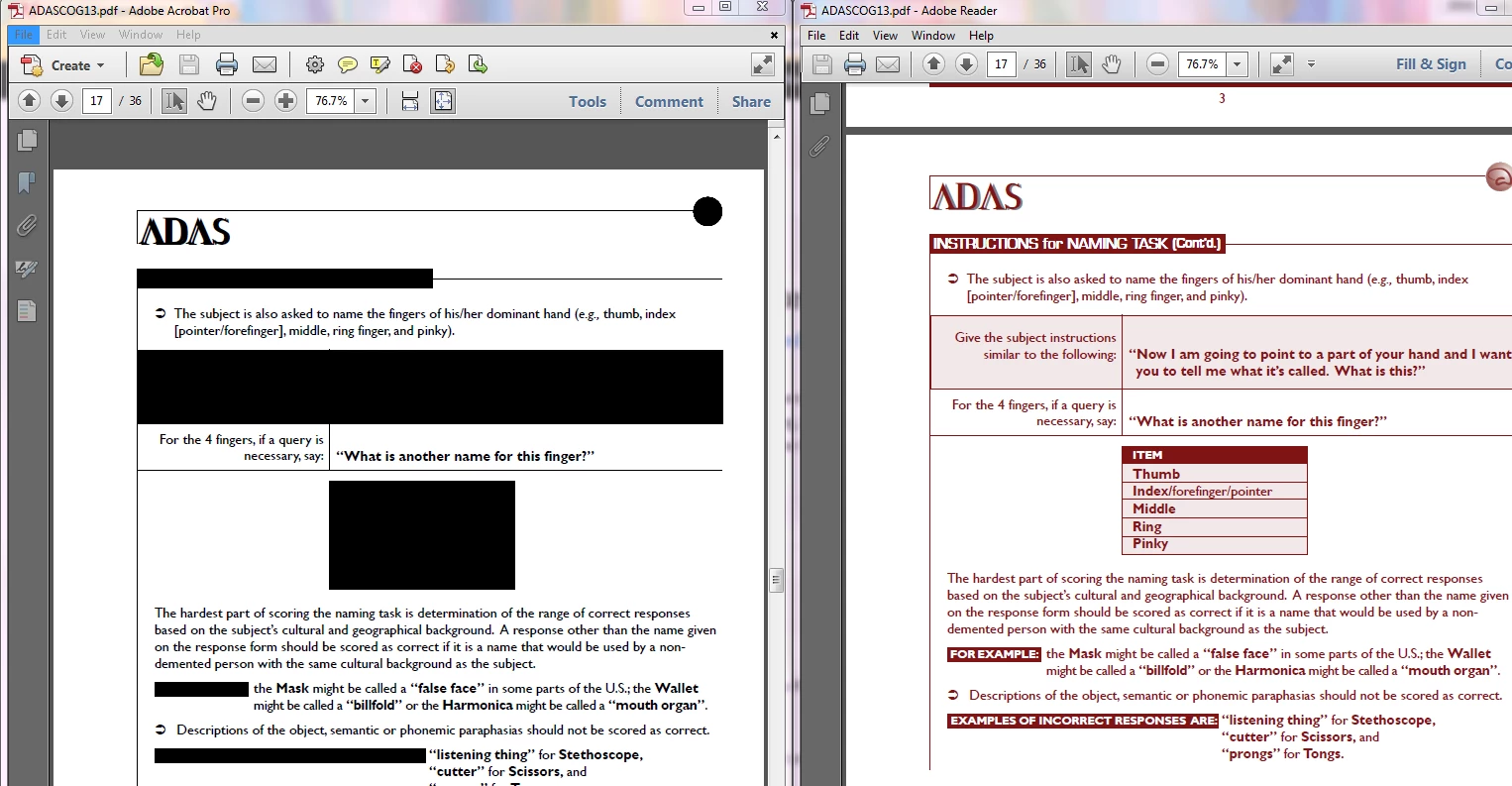
Task: Click the gear customize icon in Acrobat Pro
Action: click(x=315, y=65)
